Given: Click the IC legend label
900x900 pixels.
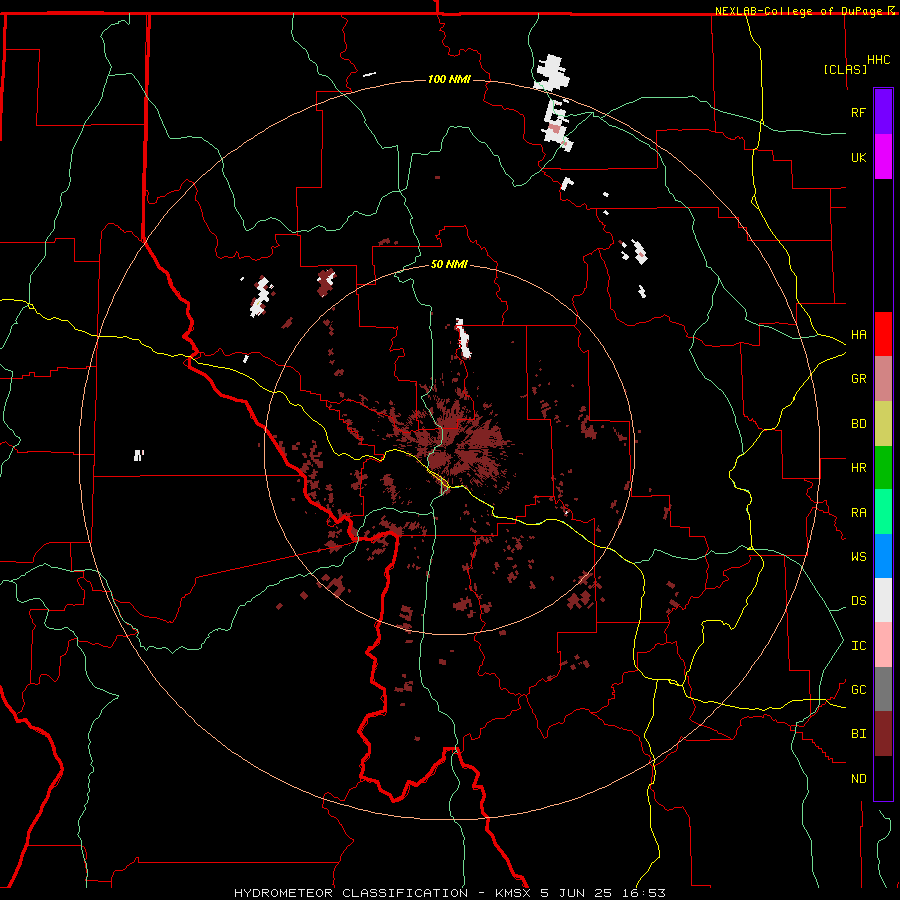Looking at the screenshot, I should (x=858, y=646).
